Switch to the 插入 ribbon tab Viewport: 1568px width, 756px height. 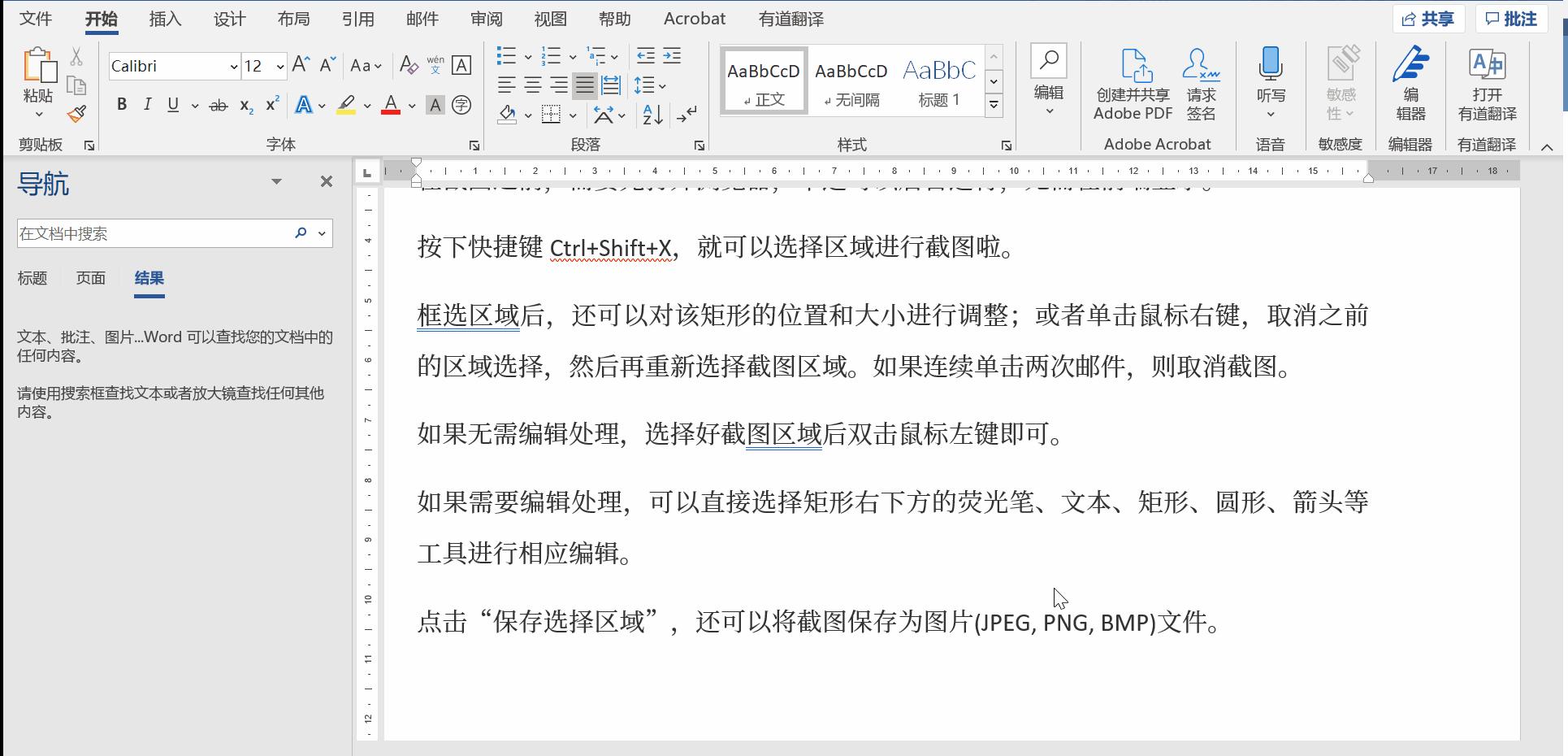tap(164, 18)
